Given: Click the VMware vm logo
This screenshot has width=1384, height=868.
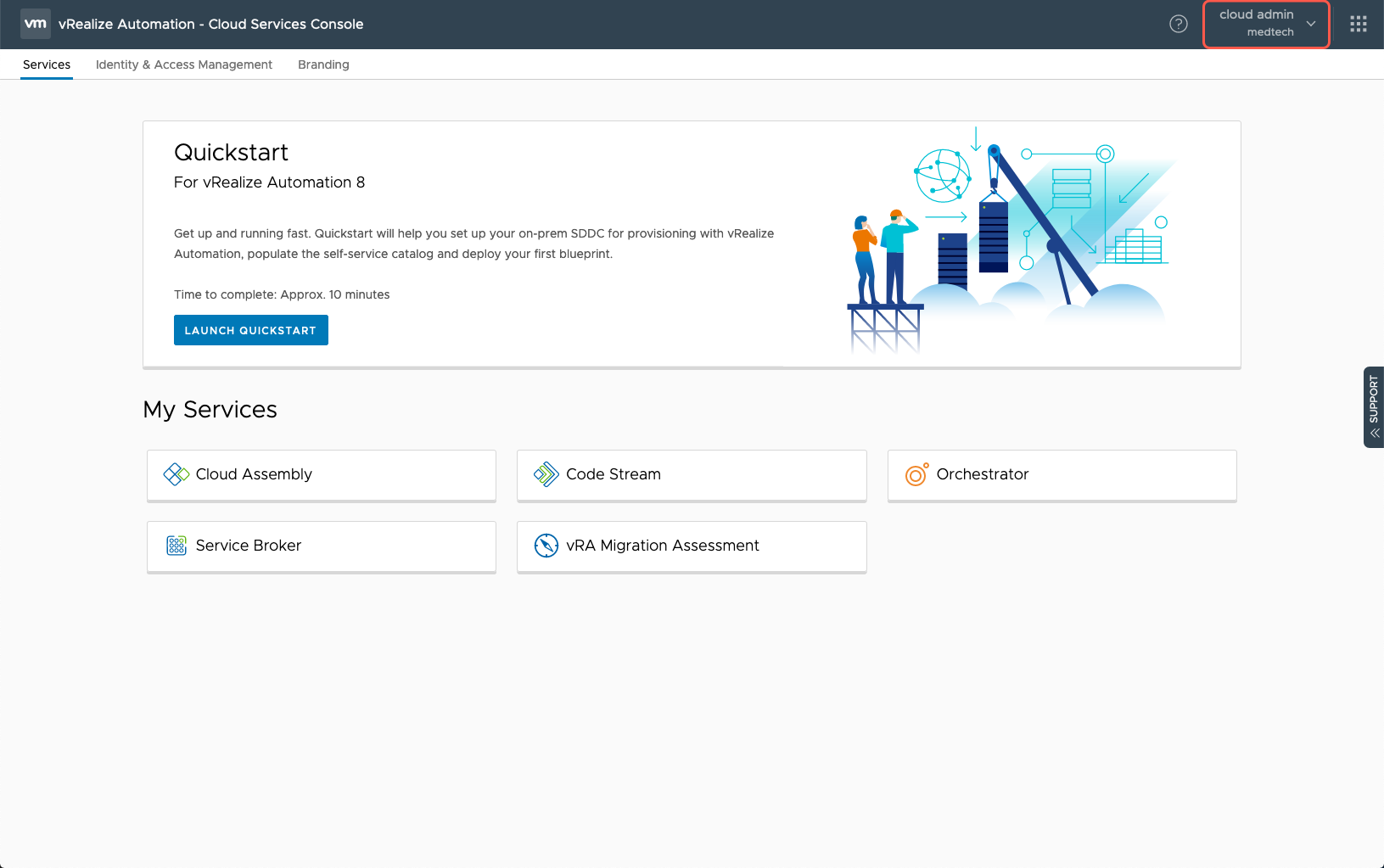Looking at the screenshot, I should pyautogui.click(x=36, y=24).
